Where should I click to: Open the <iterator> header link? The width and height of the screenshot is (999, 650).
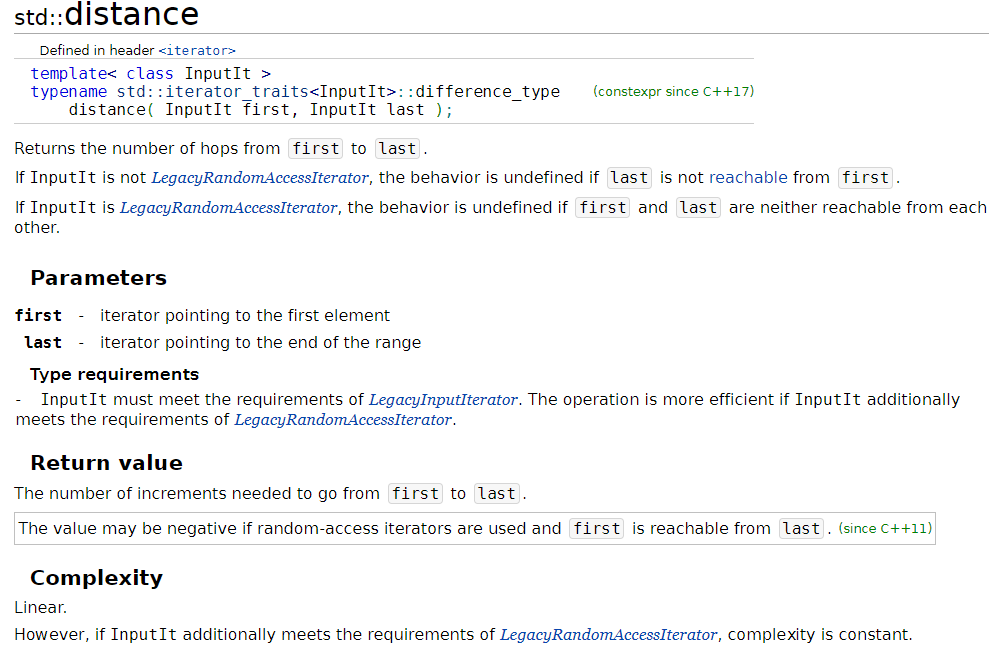click(x=197, y=50)
